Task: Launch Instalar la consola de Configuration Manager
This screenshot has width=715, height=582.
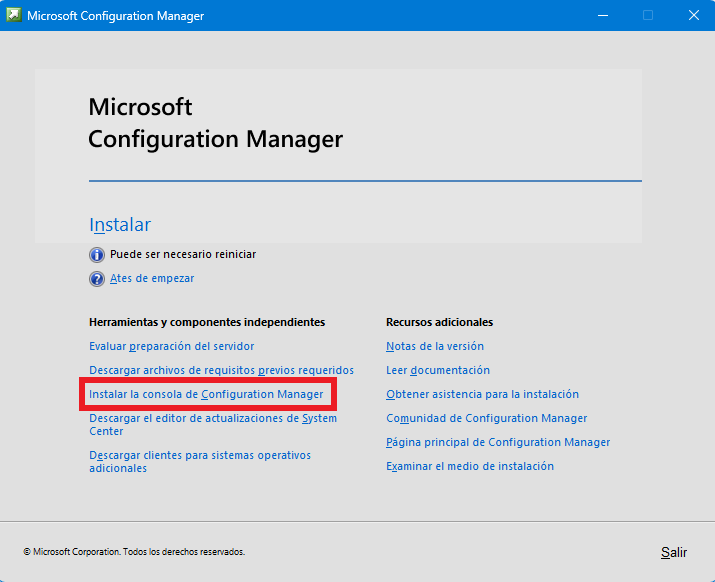Action: point(206,394)
